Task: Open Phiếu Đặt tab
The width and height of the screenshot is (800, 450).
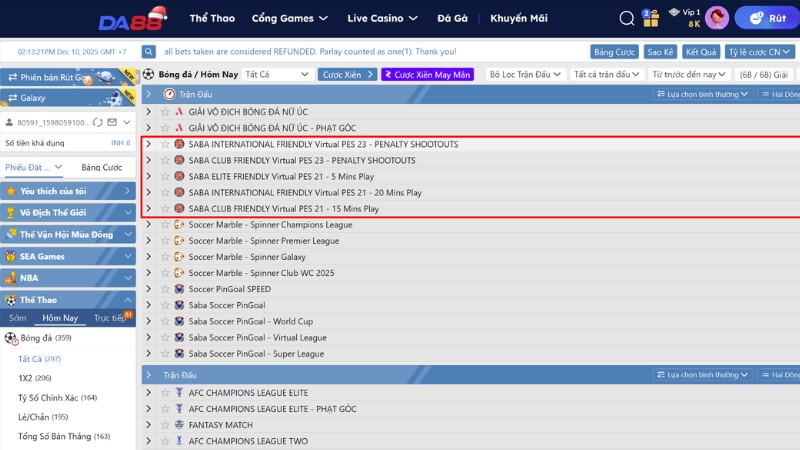Action: (33, 167)
